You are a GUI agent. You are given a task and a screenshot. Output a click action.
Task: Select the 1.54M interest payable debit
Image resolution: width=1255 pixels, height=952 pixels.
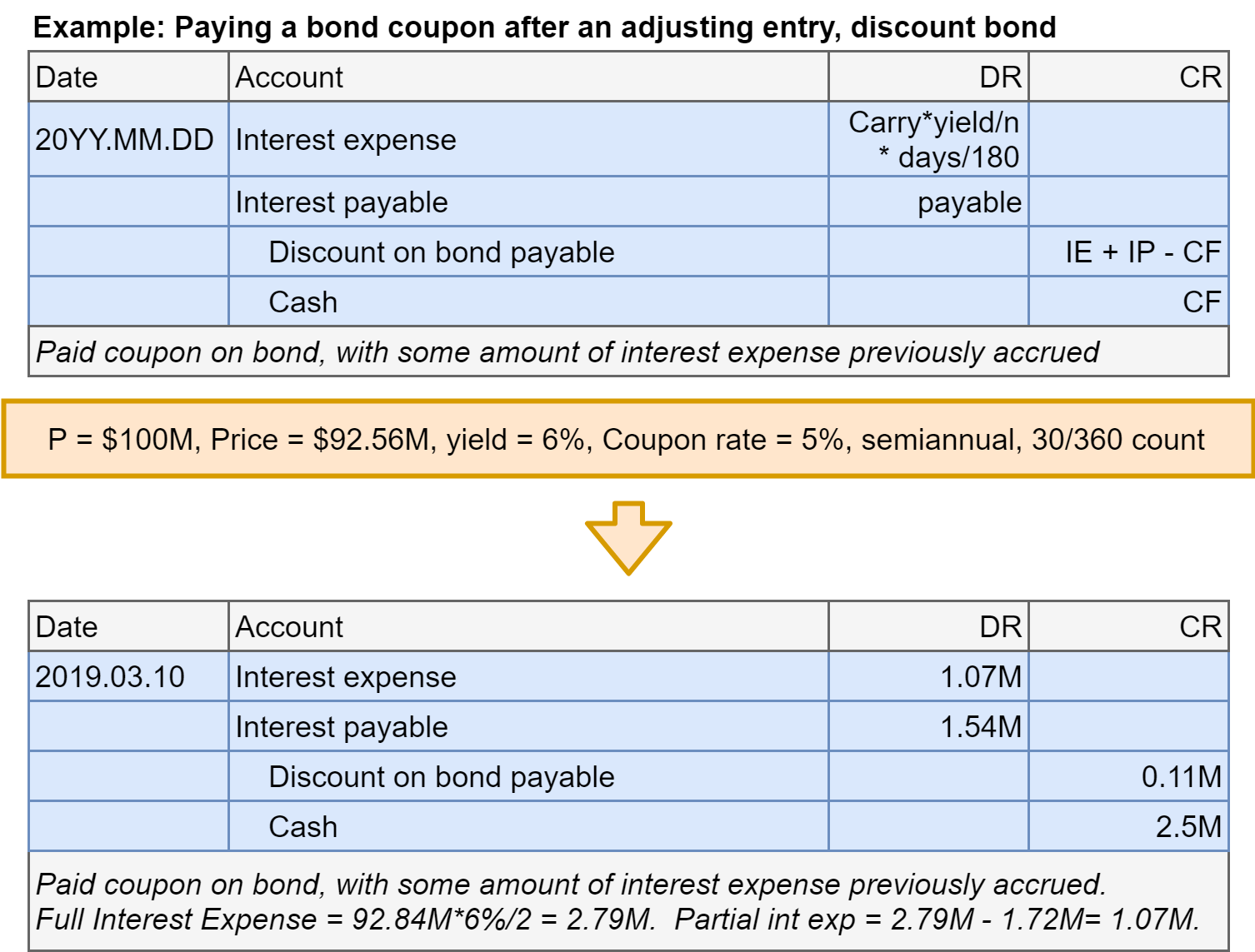tap(980, 726)
